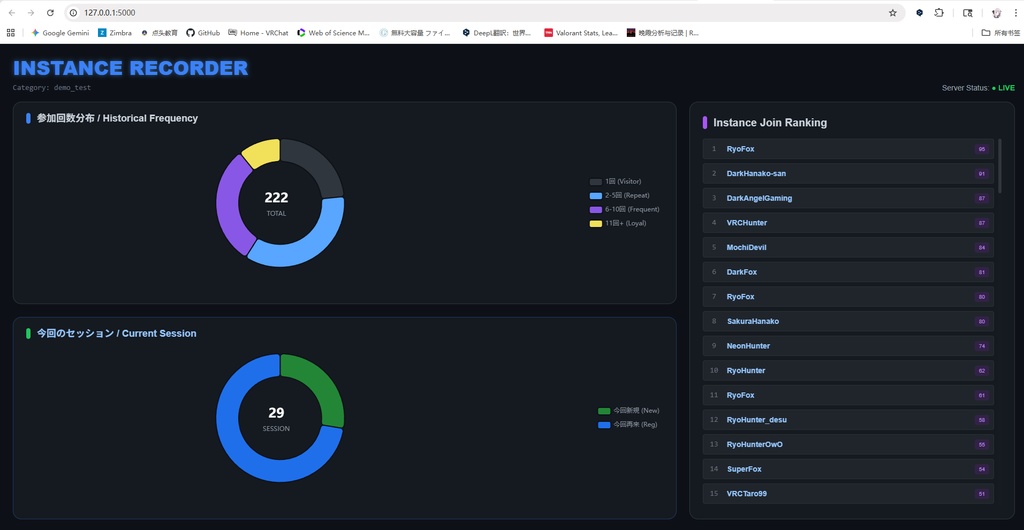This screenshot has width=1024, height=530.
Task: Click the tab search icon beside the profile
Action: pos(968,12)
